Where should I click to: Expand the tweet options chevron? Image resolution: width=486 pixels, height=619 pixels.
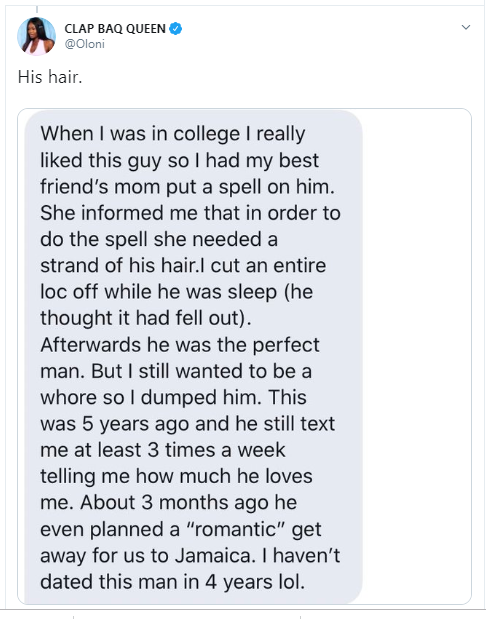coord(466,27)
